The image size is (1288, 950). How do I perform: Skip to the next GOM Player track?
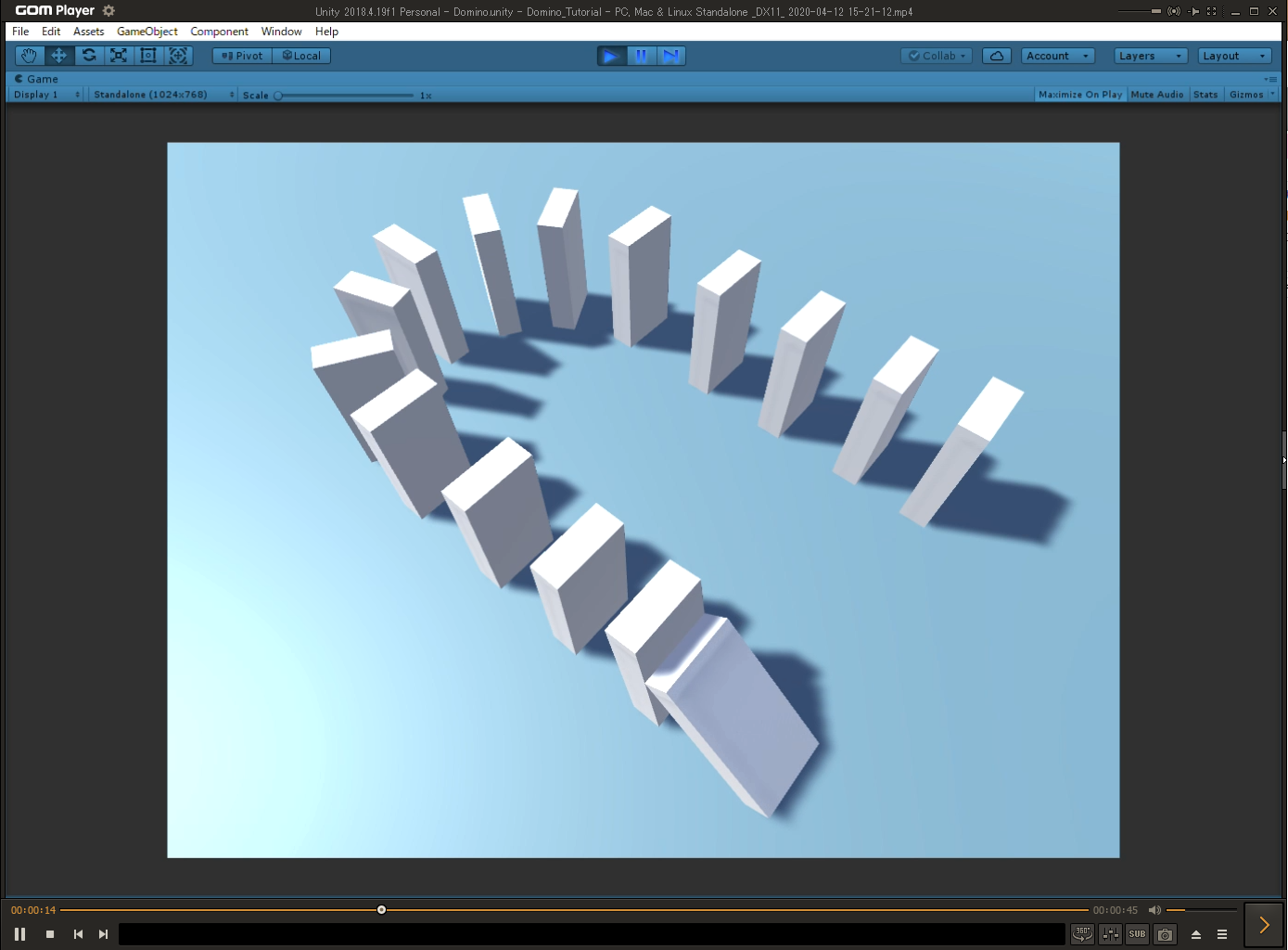[x=103, y=934]
